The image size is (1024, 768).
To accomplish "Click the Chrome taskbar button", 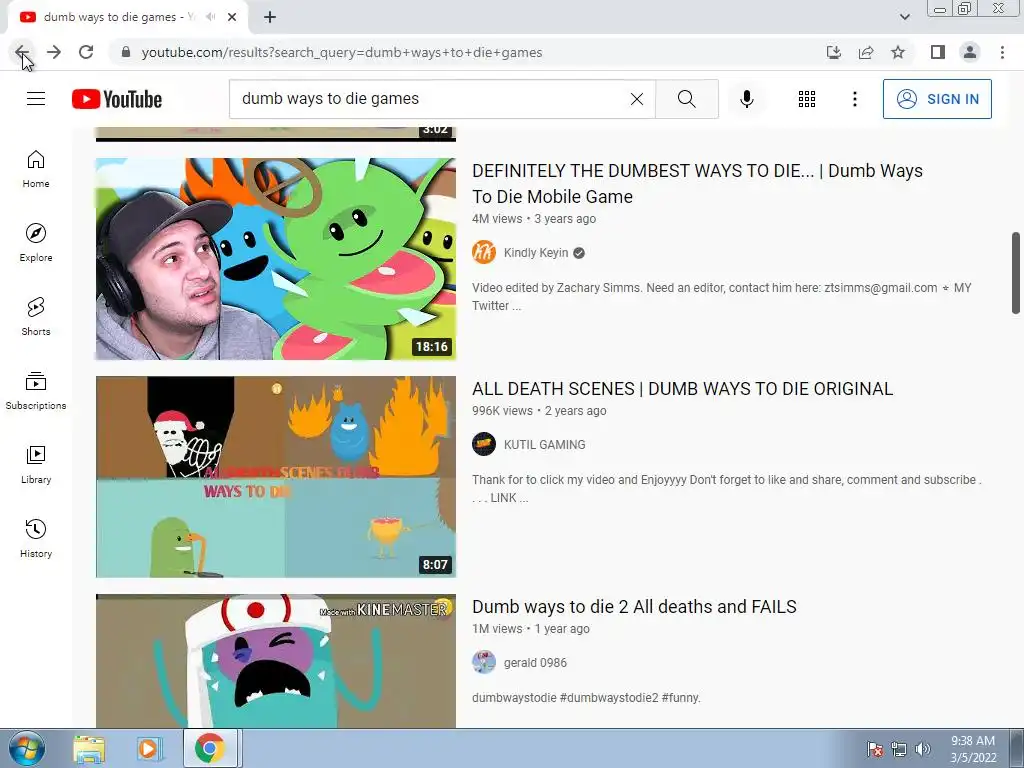I will (210, 748).
